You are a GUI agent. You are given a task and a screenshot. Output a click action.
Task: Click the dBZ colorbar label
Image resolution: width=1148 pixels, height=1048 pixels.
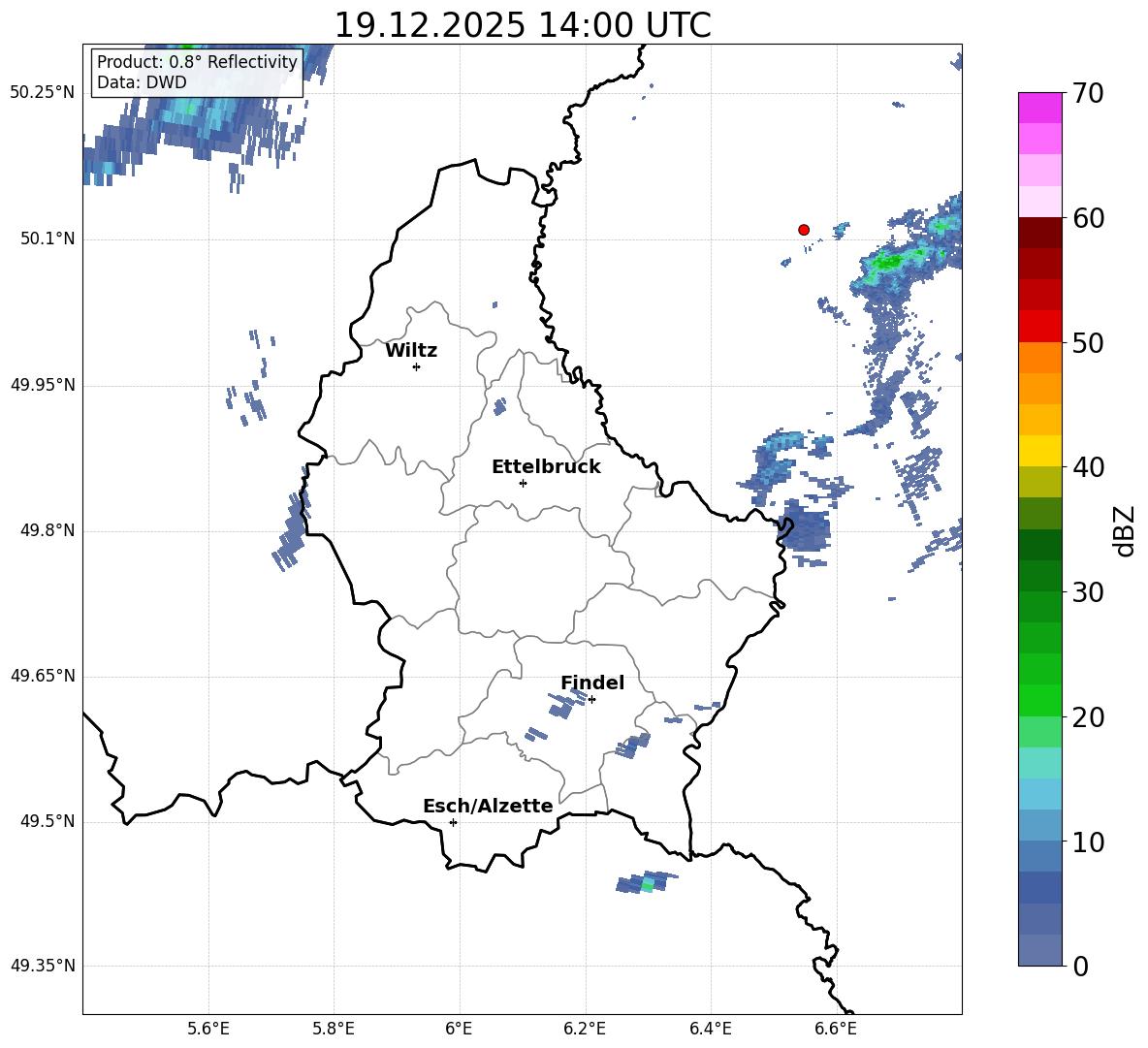1126,530
